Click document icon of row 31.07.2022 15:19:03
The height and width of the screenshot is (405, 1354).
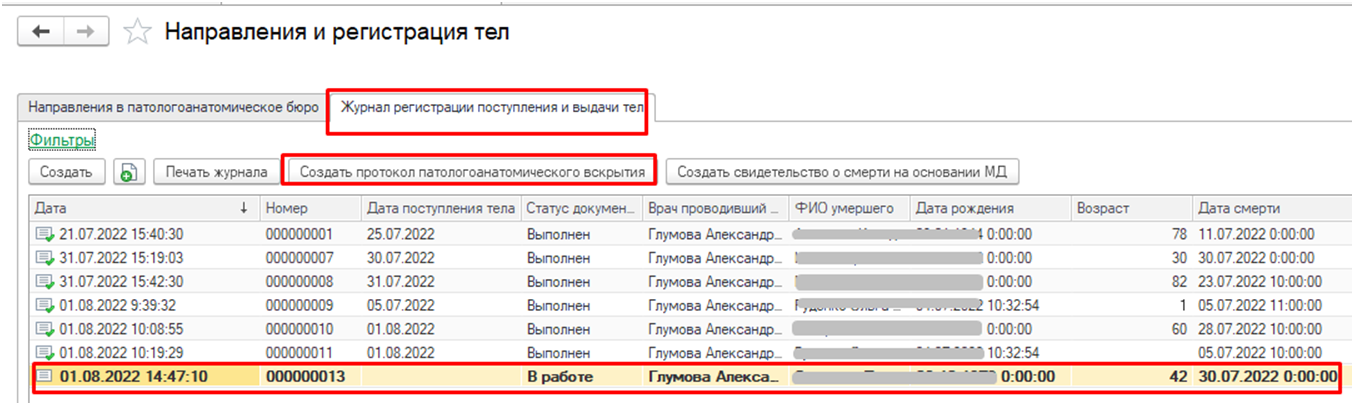point(44,258)
